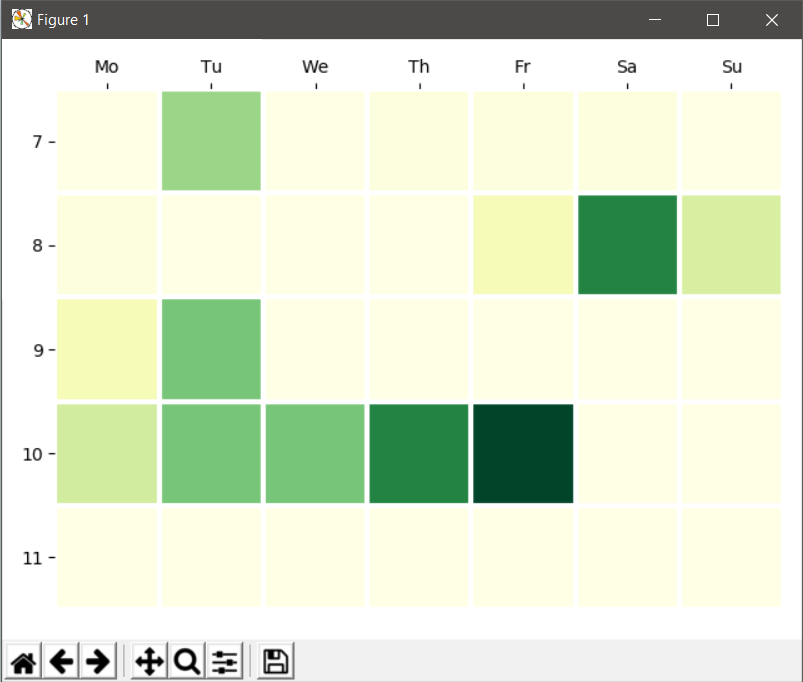Toggle zoom-to-rectangle mode

pos(186,661)
